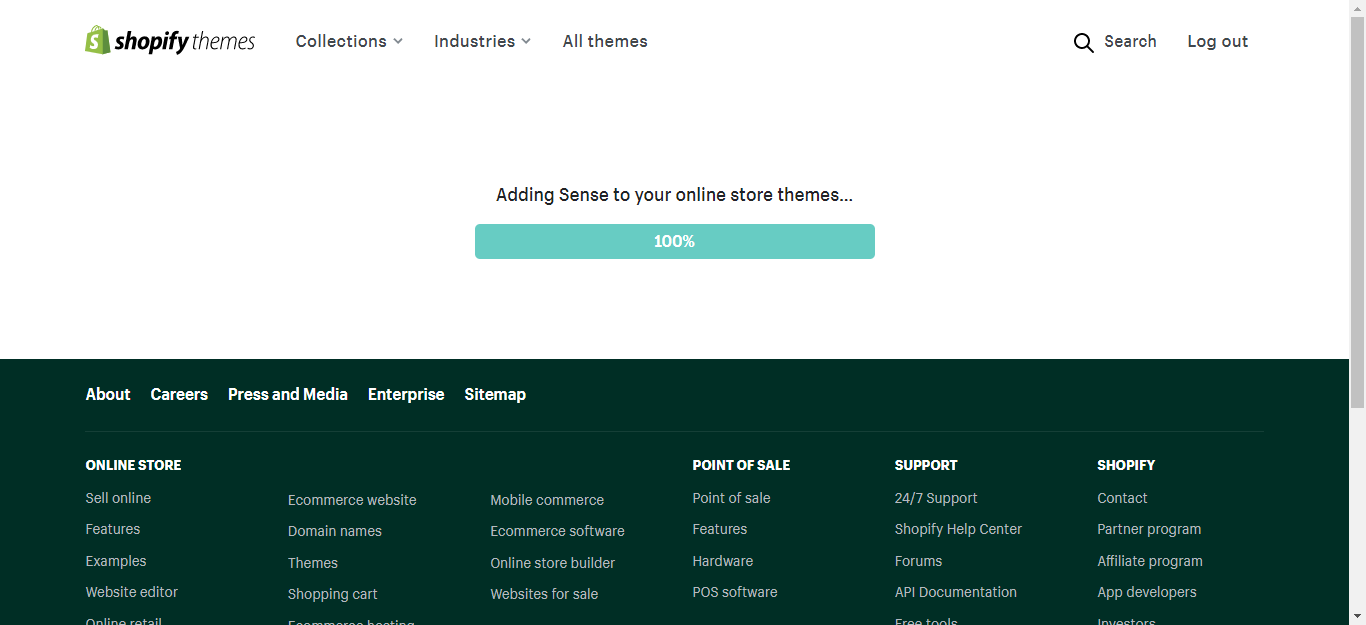Go to Press and Media
Image resolution: width=1366 pixels, height=625 pixels.
click(x=288, y=394)
